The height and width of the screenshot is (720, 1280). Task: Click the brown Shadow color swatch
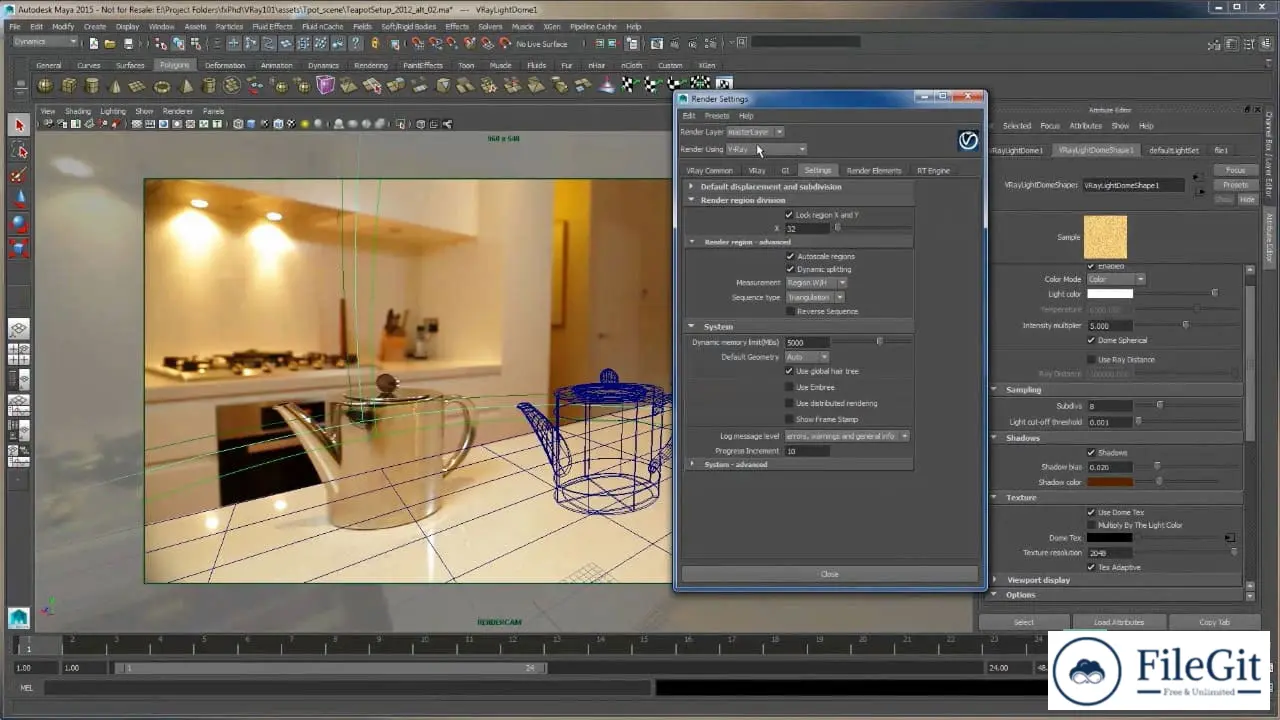coord(1110,482)
